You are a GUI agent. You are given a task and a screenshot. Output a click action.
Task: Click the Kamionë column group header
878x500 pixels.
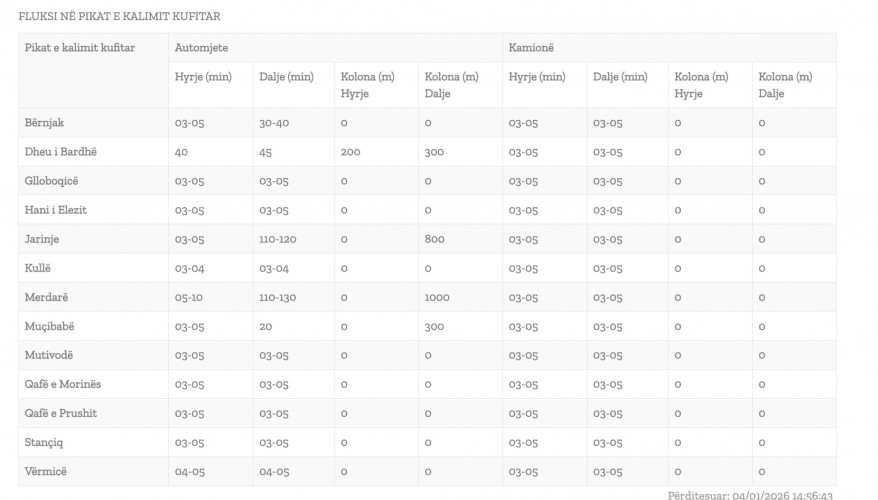pos(531,48)
